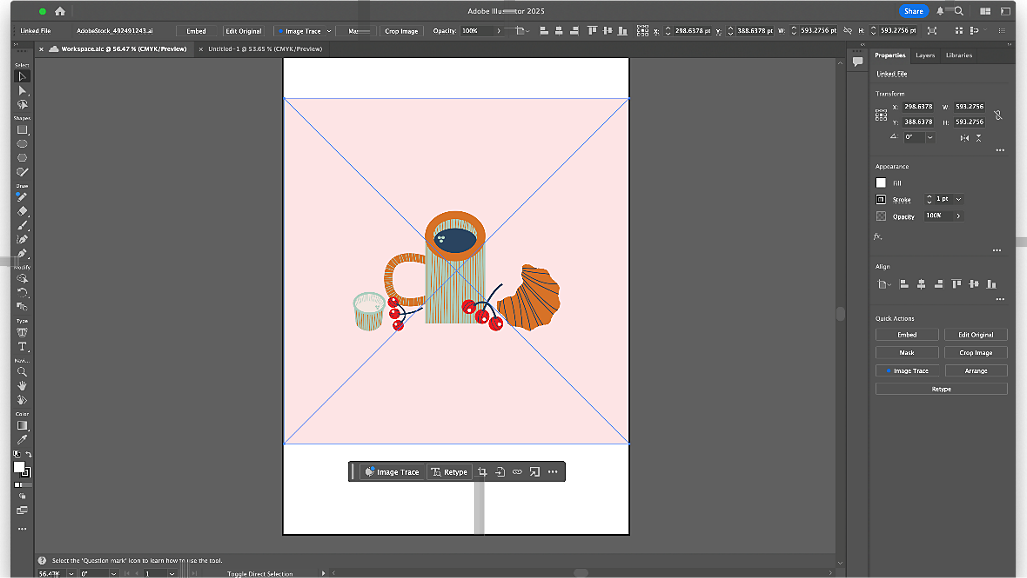Viewport: 1027px width, 578px height.
Task: Show more Appearance options
Action: click(x=997, y=250)
